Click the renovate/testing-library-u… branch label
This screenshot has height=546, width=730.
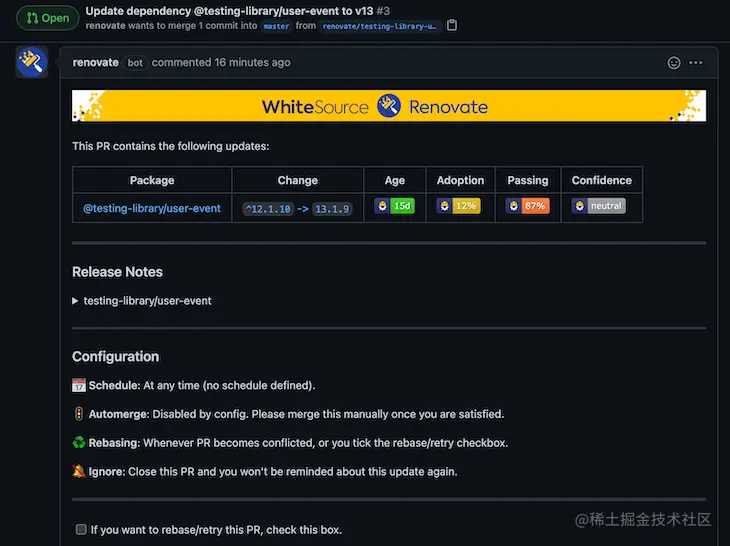click(x=379, y=26)
